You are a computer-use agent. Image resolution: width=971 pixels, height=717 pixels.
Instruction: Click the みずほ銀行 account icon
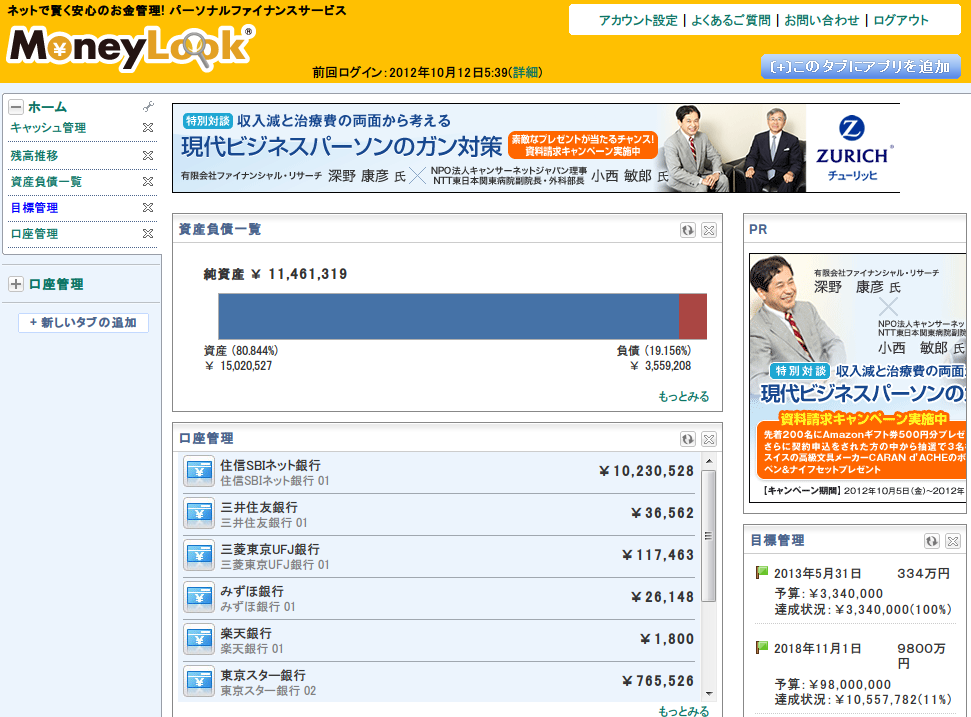click(199, 598)
